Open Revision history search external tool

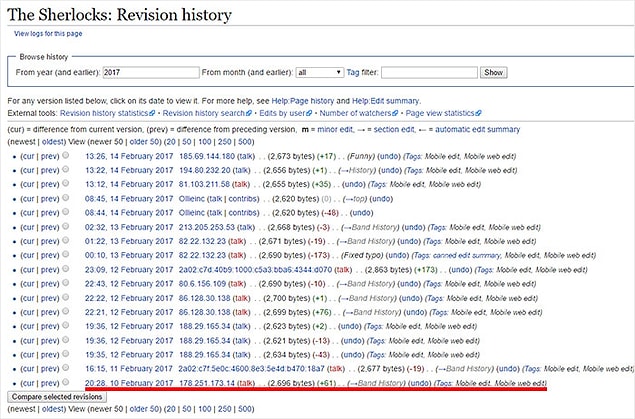click(x=207, y=113)
